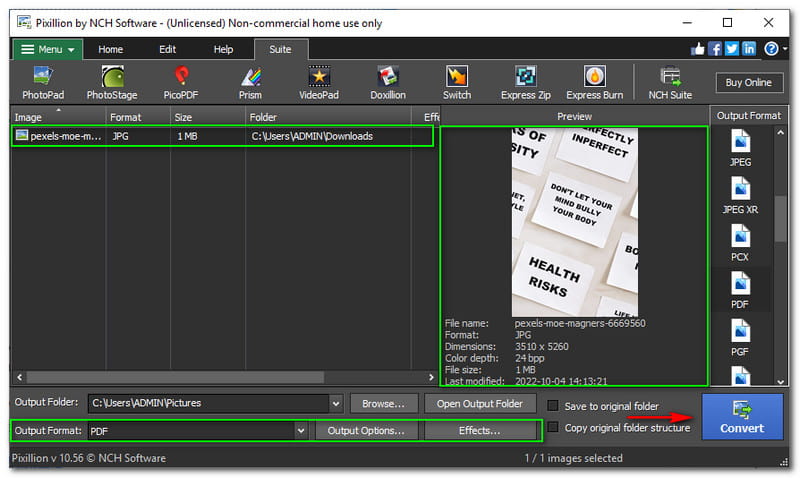800x478 pixels.
Task: Open Prism video converter icon
Action: click(250, 82)
